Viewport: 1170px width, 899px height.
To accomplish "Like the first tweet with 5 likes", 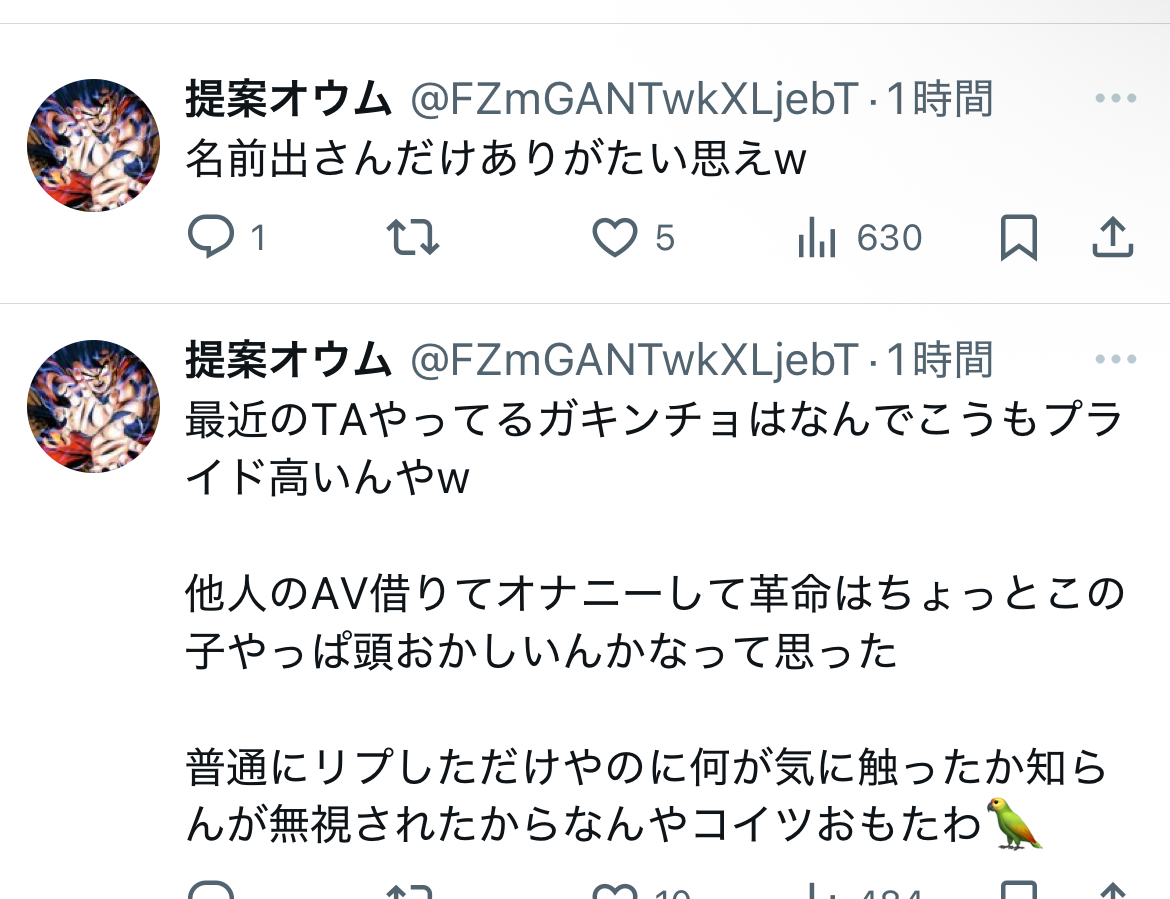I will (633, 238).
